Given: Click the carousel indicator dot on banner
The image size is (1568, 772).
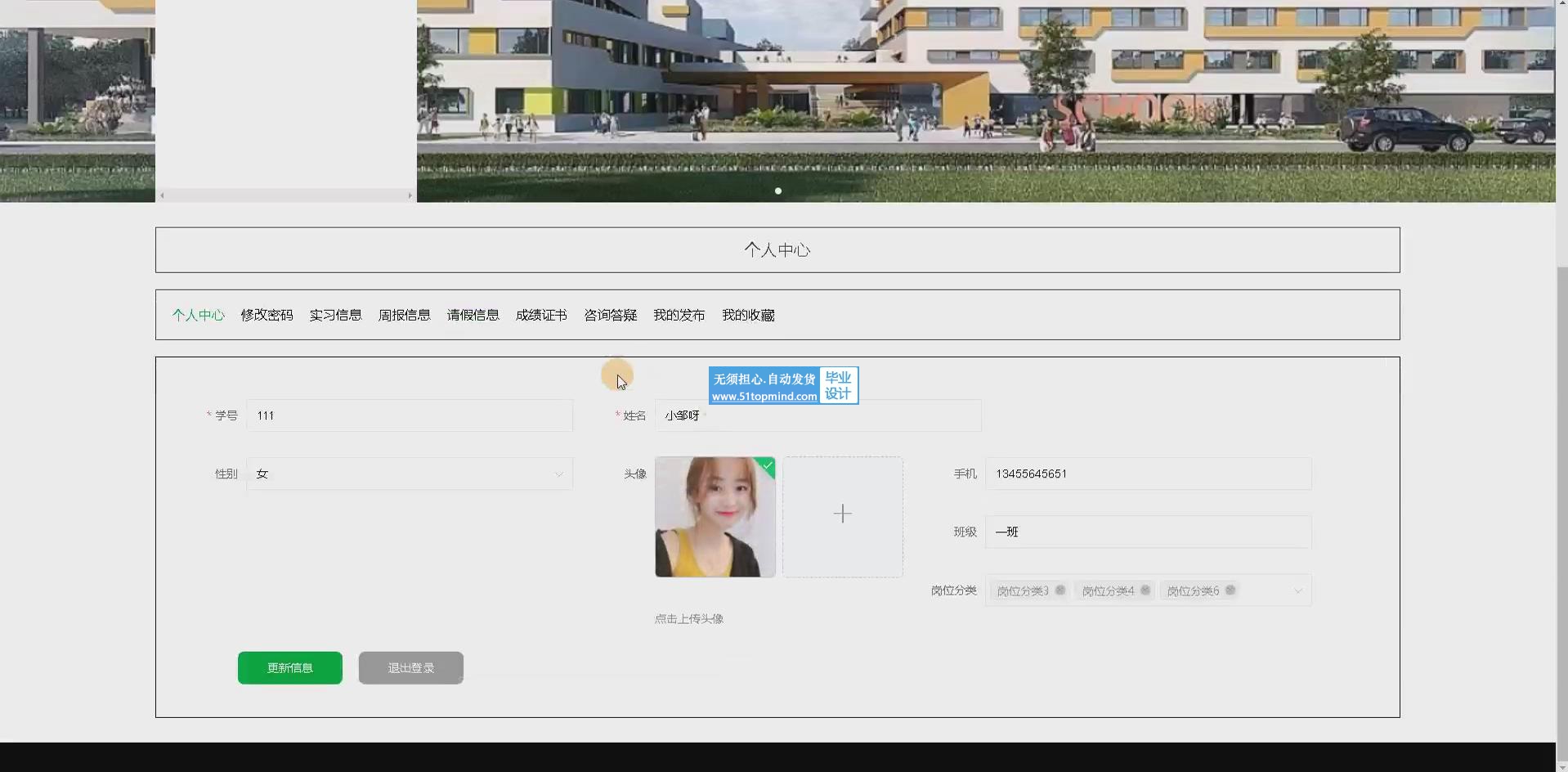Looking at the screenshot, I should pos(778,191).
